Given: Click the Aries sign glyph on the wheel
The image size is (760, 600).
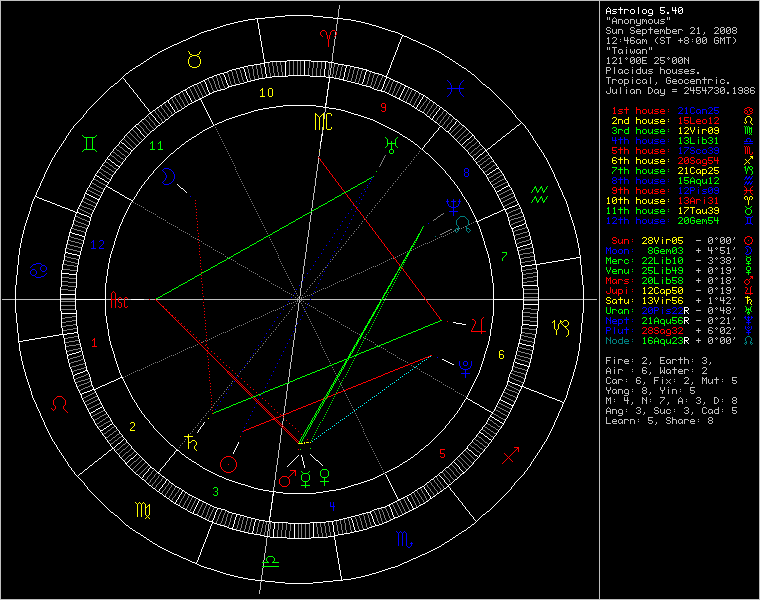Looking at the screenshot, I should (x=328, y=37).
